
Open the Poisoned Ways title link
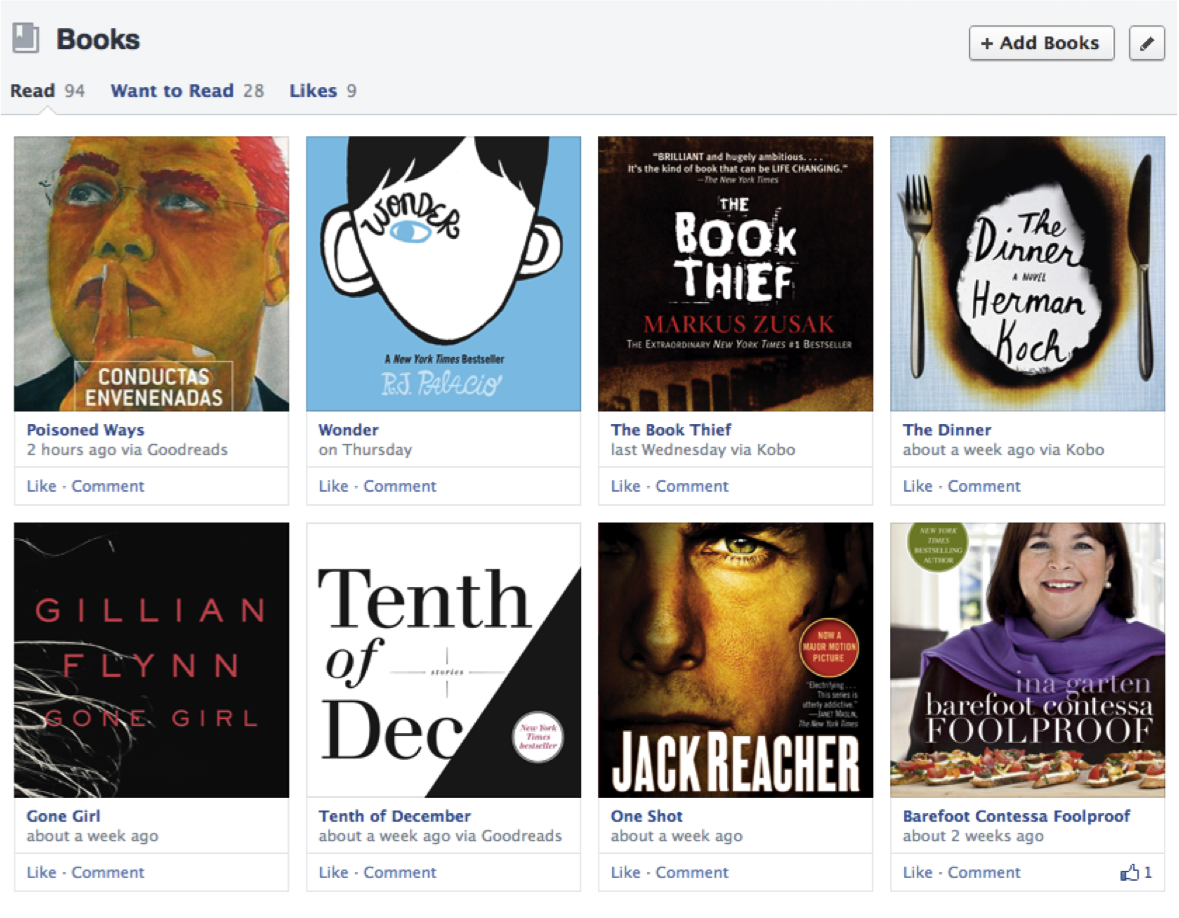tap(85, 430)
